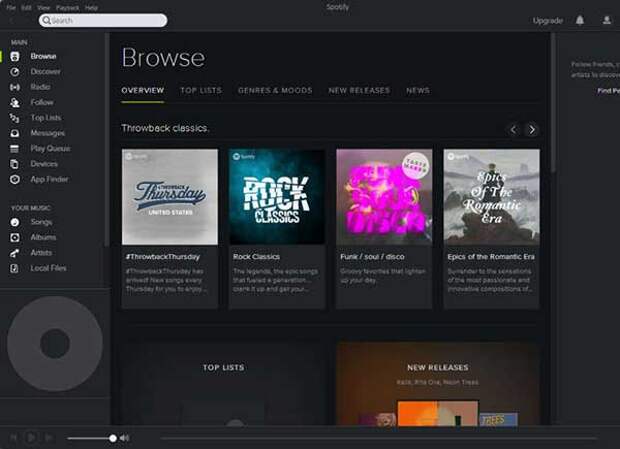Open the Epics of the Romantic Era title
620x449 pixels.
(x=491, y=257)
